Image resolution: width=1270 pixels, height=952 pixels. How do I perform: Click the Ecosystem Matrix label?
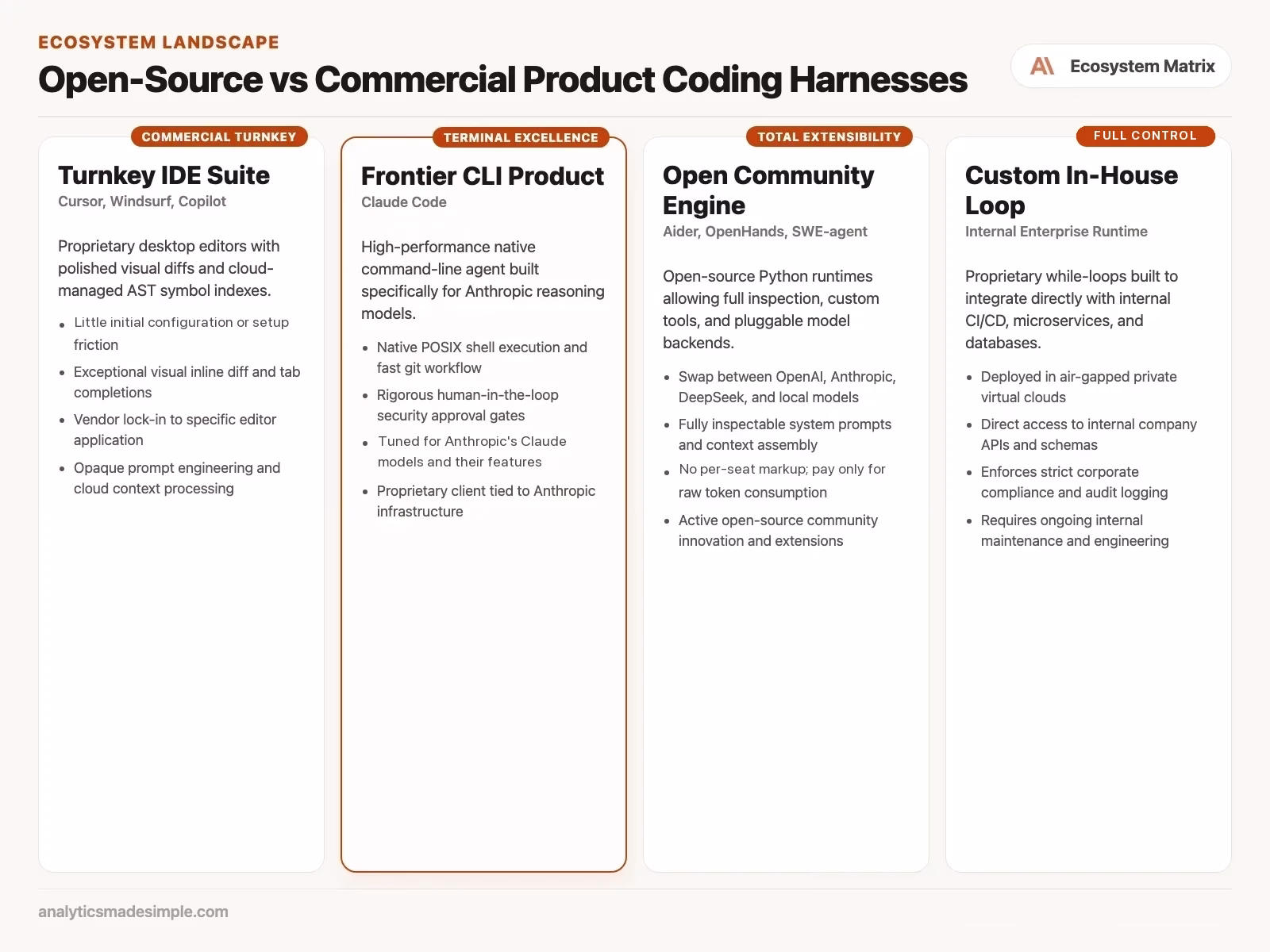[x=1142, y=66]
